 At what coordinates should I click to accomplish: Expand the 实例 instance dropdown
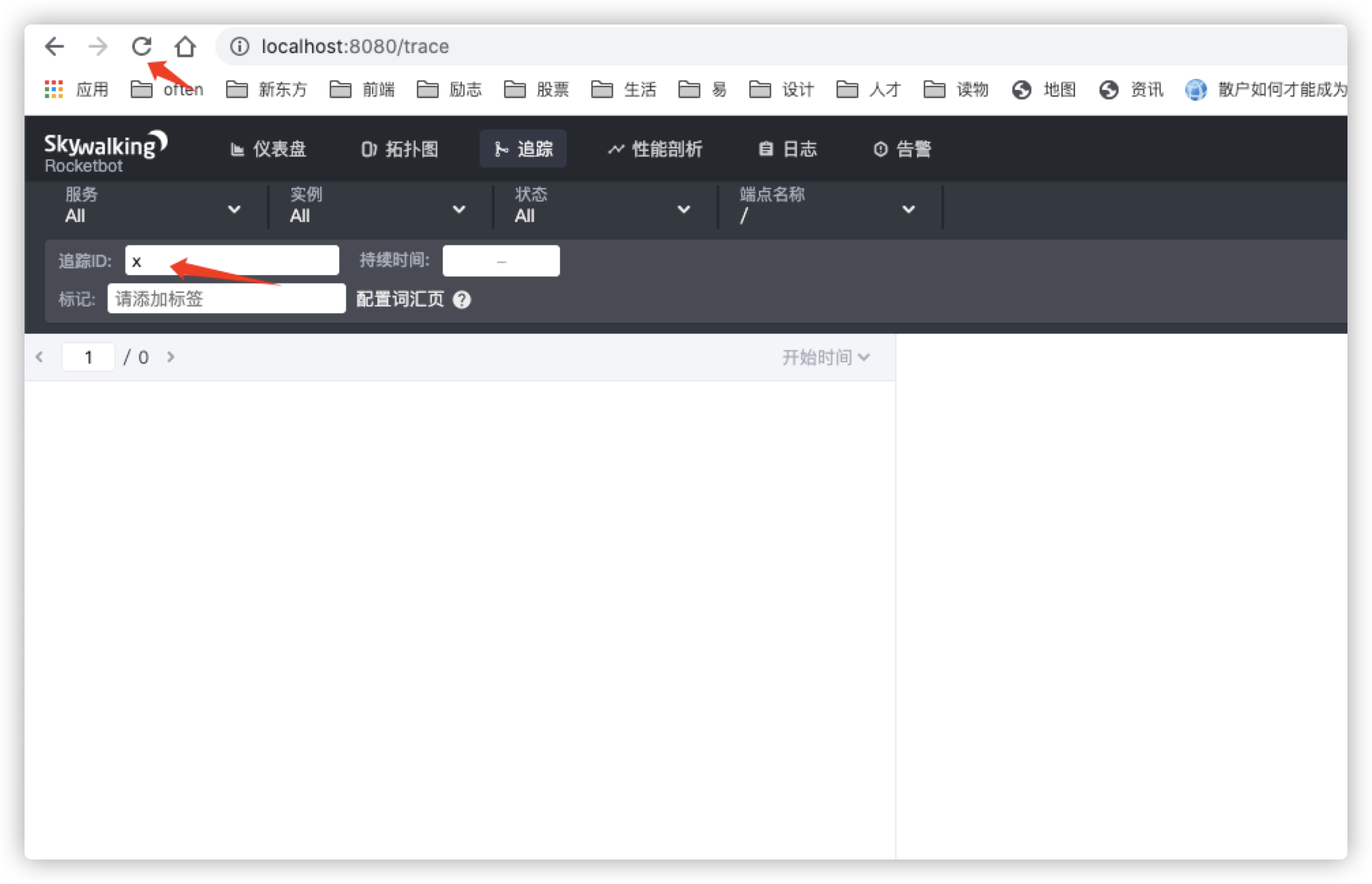pyautogui.click(x=458, y=209)
